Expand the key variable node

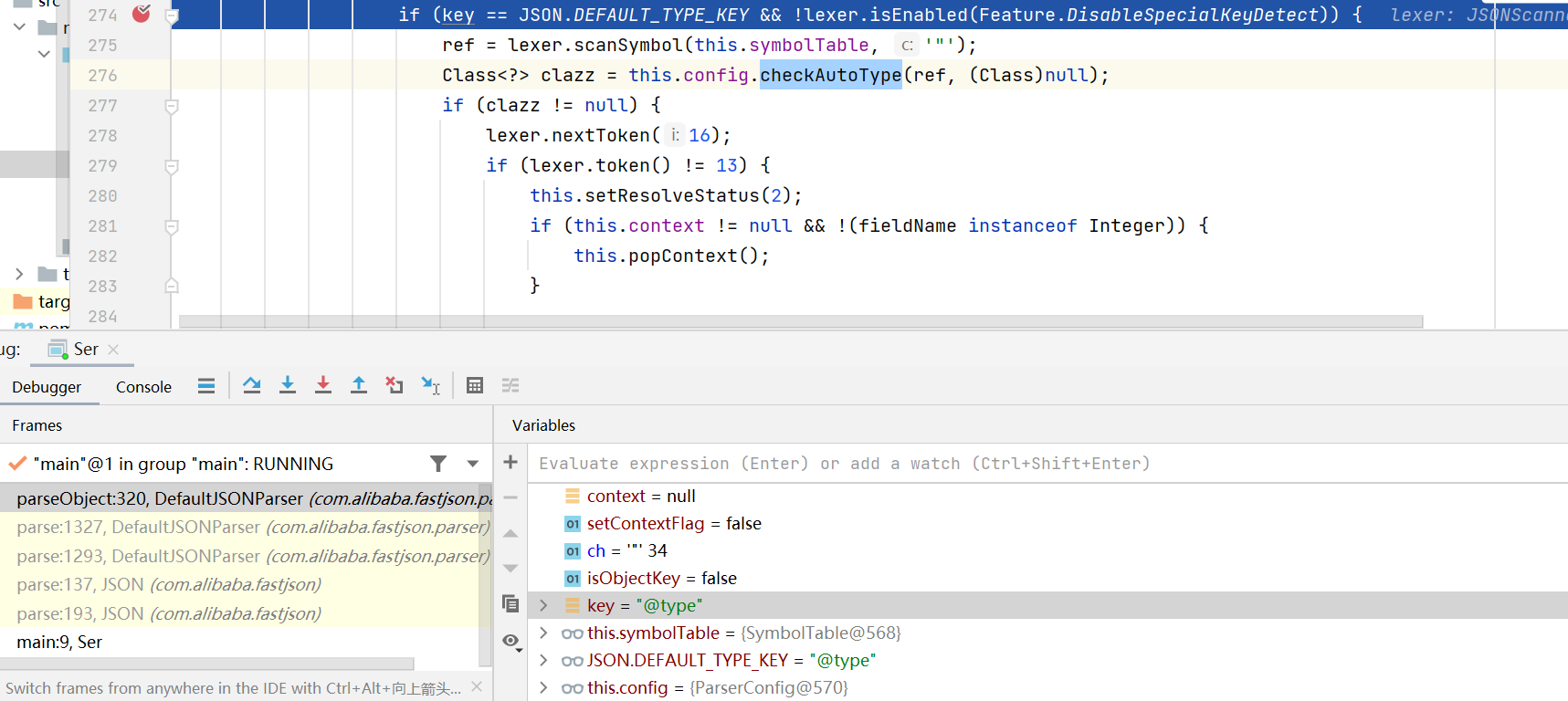[544, 605]
